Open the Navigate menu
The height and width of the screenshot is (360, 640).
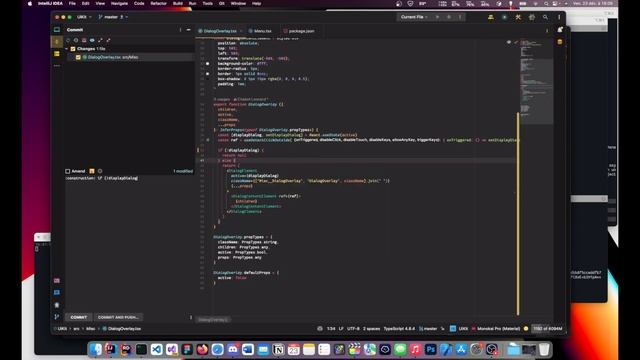point(119,3)
